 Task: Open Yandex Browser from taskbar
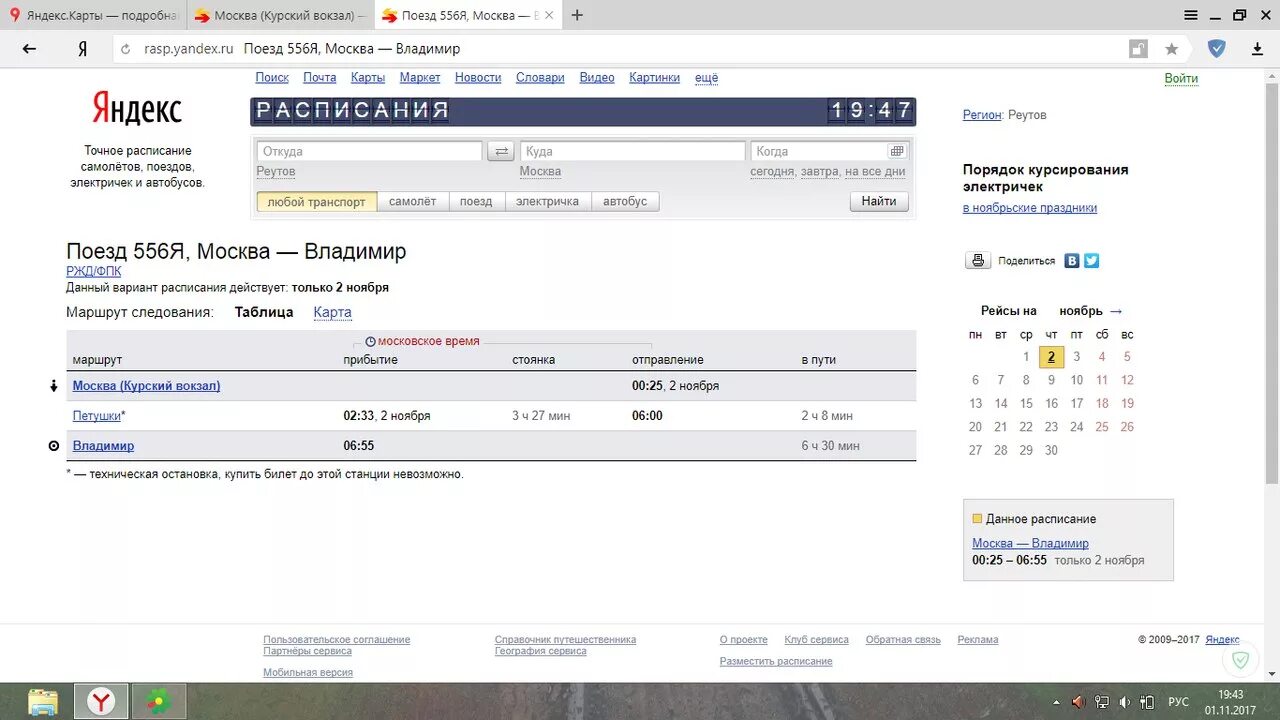pyautogui.click(x=101, y=701)
